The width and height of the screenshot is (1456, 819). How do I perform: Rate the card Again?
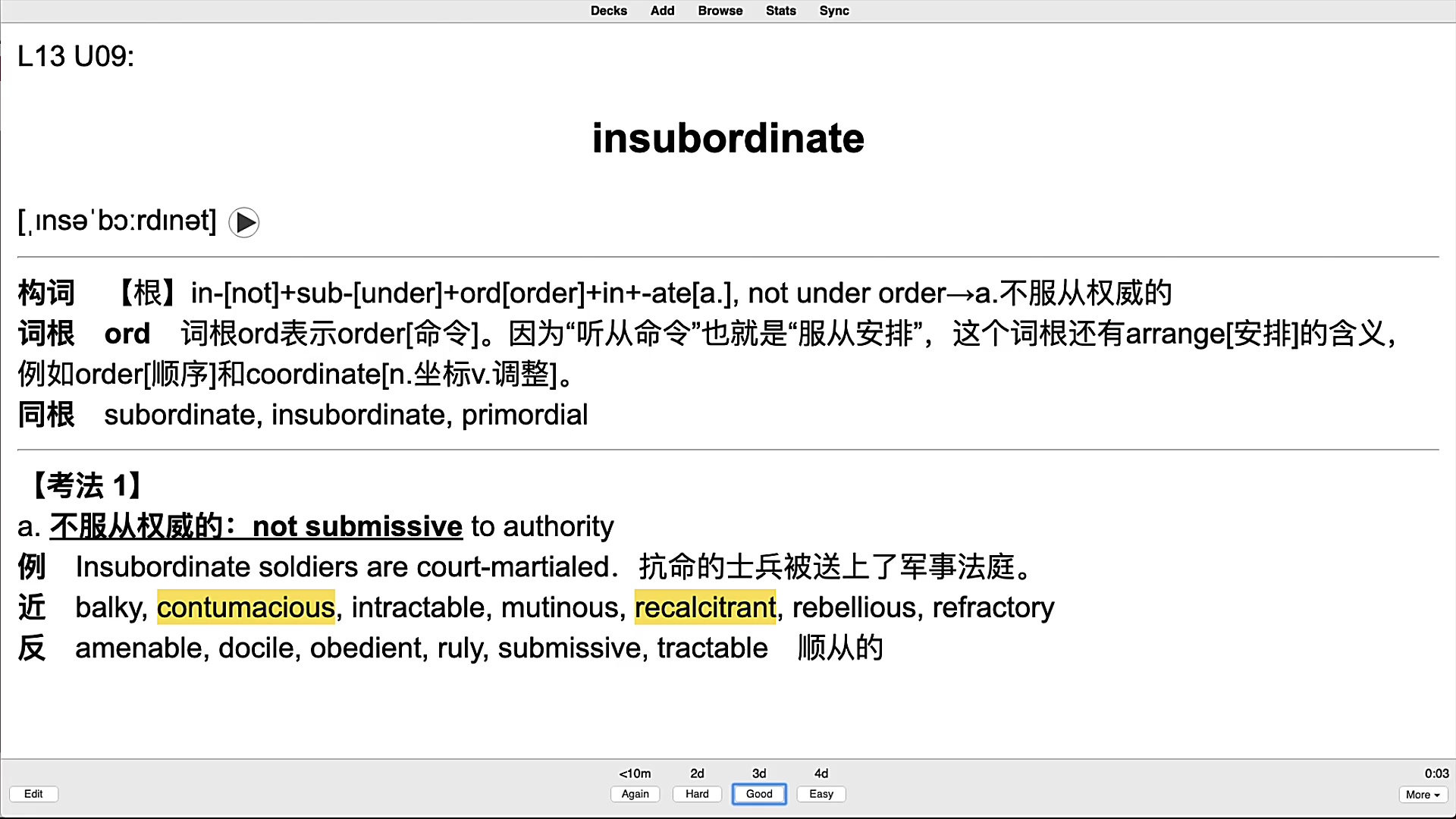tap(635, 794)
